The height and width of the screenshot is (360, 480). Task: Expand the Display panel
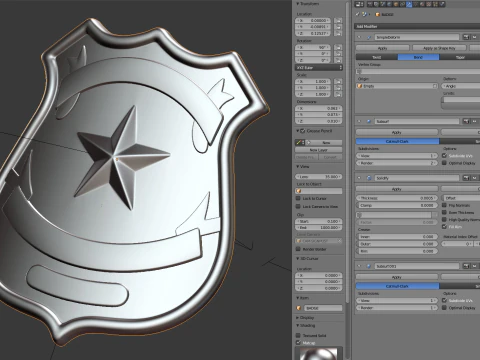298,318
